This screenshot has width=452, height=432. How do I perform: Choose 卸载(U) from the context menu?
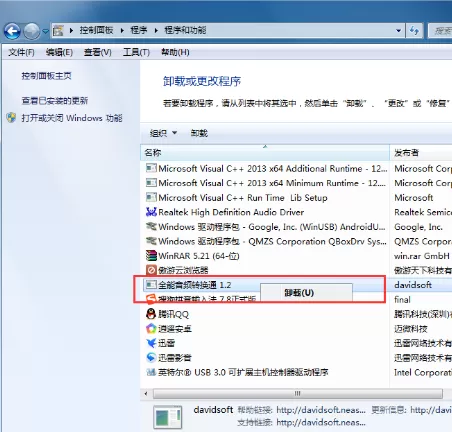[x=306, y=293]
